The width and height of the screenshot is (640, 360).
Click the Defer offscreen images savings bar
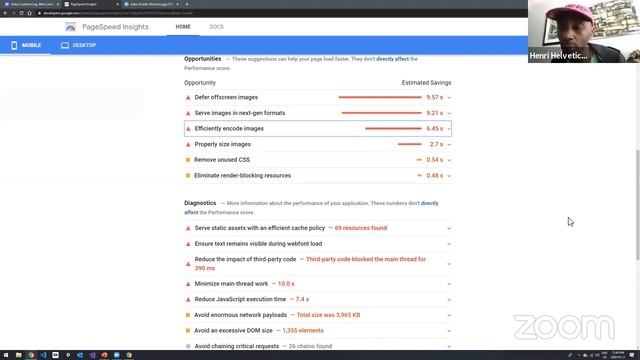click(380, 97)
